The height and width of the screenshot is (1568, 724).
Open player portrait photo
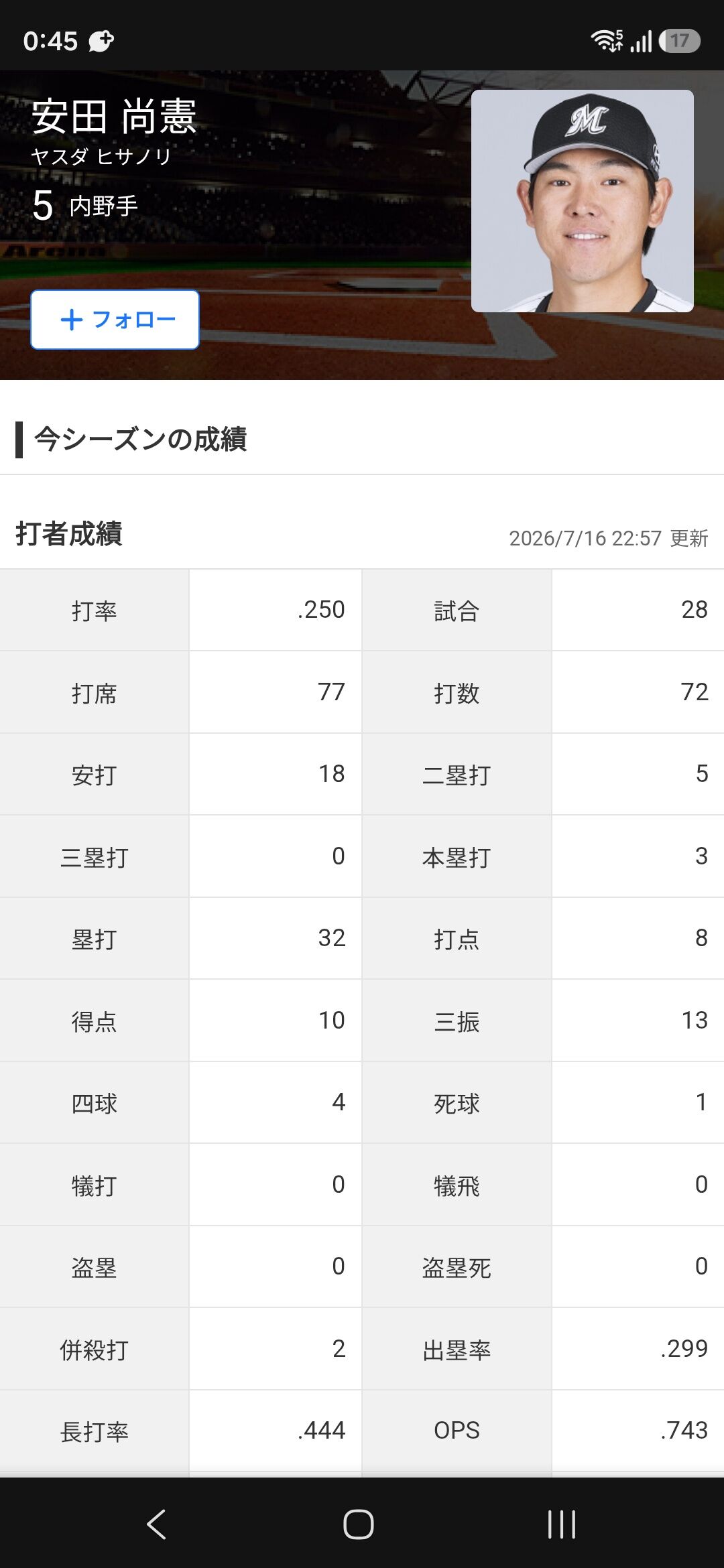click(x=582, y=201)
